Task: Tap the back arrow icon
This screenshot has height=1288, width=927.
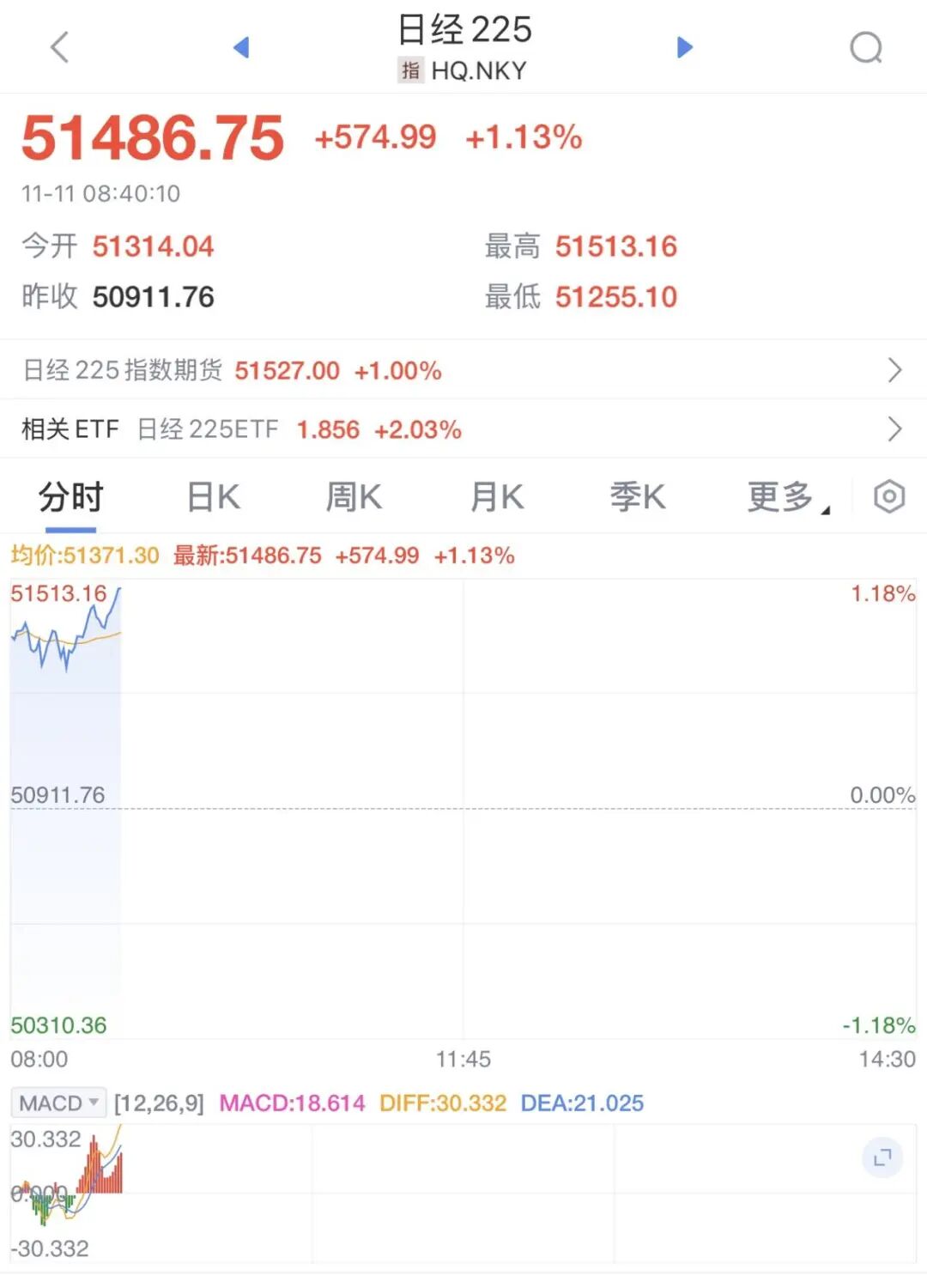Action: 59,47
